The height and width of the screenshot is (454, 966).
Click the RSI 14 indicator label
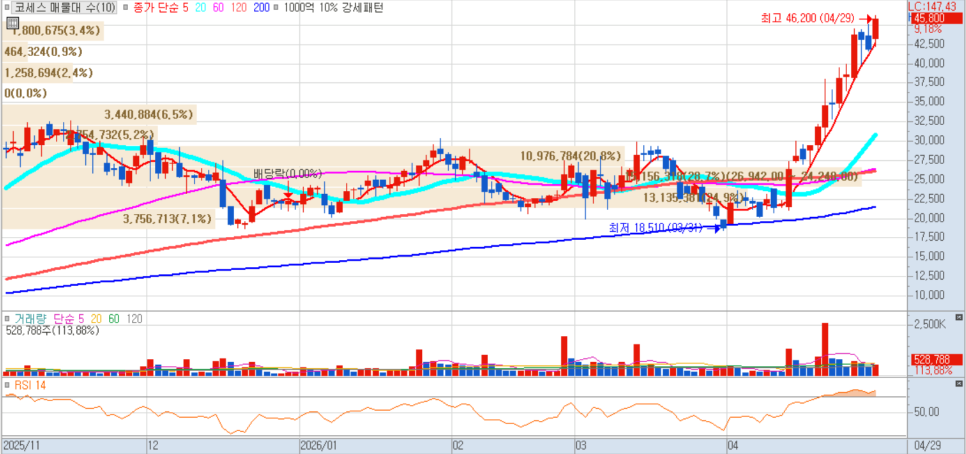(31, 385)
